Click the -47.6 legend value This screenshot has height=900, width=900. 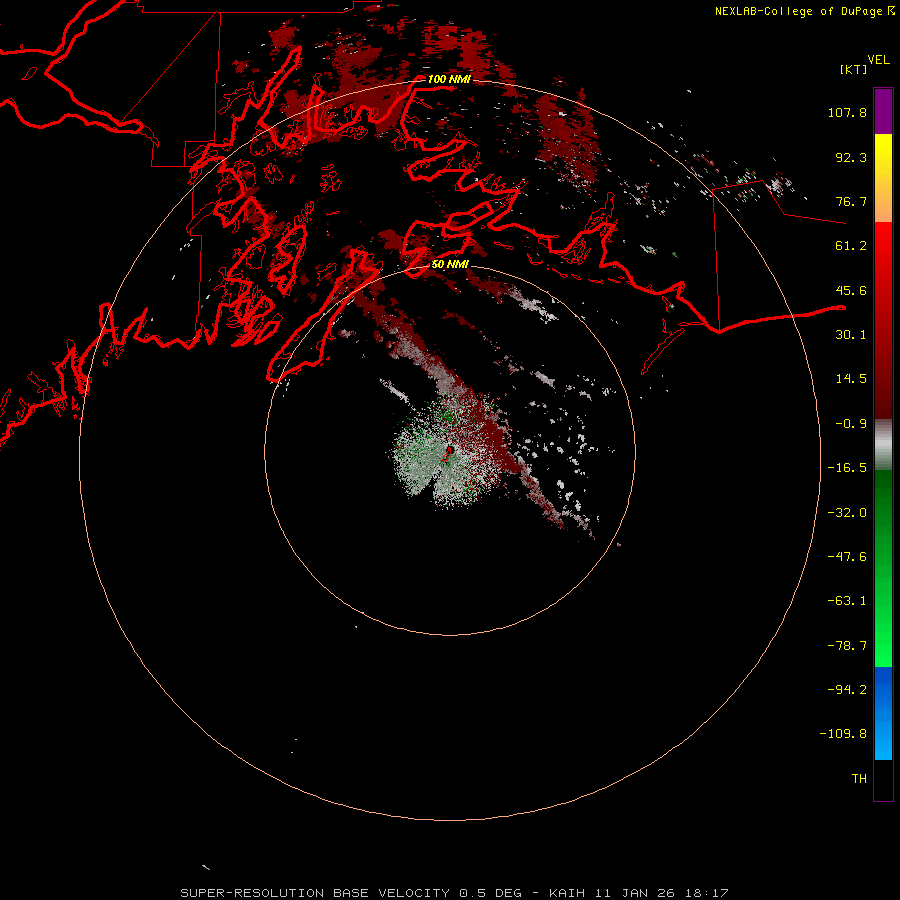[847, 557]
